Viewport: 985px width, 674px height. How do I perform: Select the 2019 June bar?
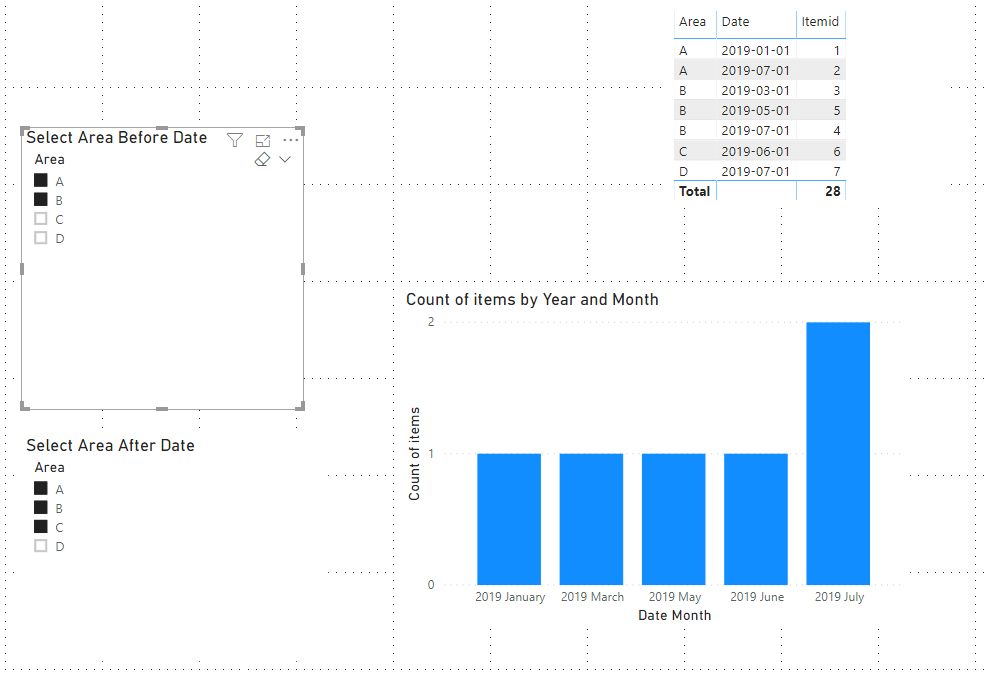[756, 519]
